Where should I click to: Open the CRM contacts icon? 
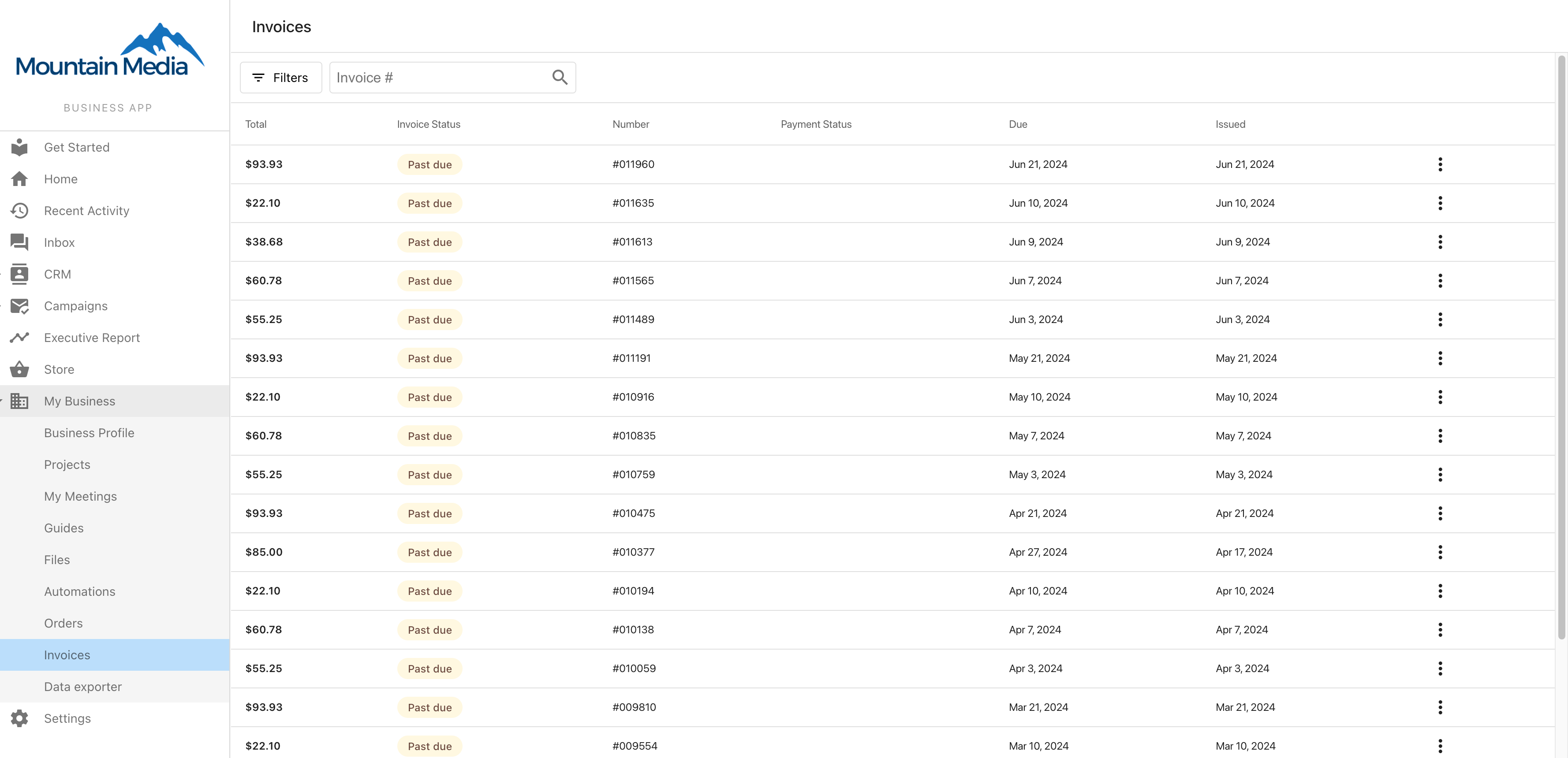point(19,274)
